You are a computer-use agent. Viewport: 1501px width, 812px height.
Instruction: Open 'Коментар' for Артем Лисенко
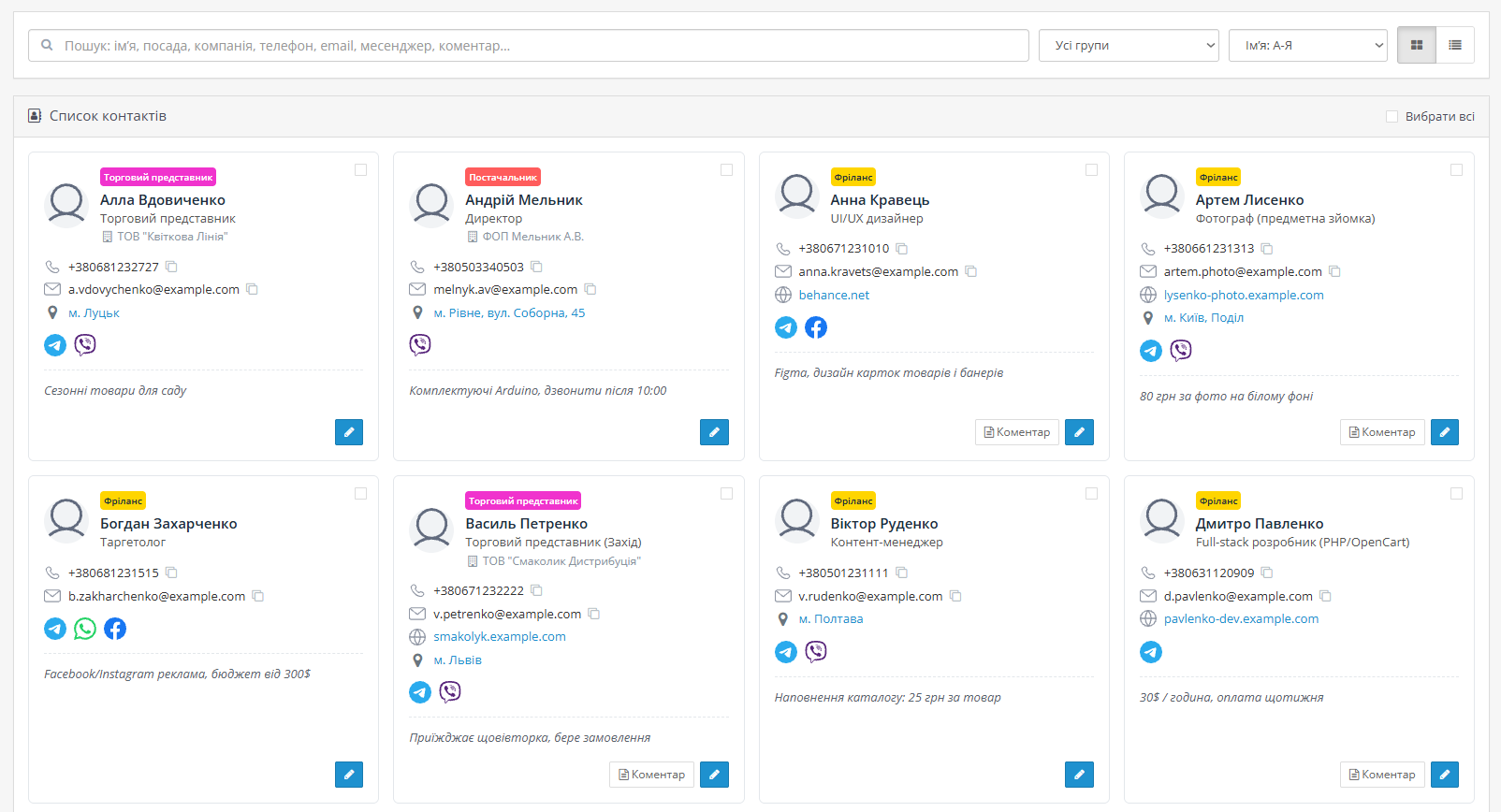pyautogui.click(x=1382, y=432)
